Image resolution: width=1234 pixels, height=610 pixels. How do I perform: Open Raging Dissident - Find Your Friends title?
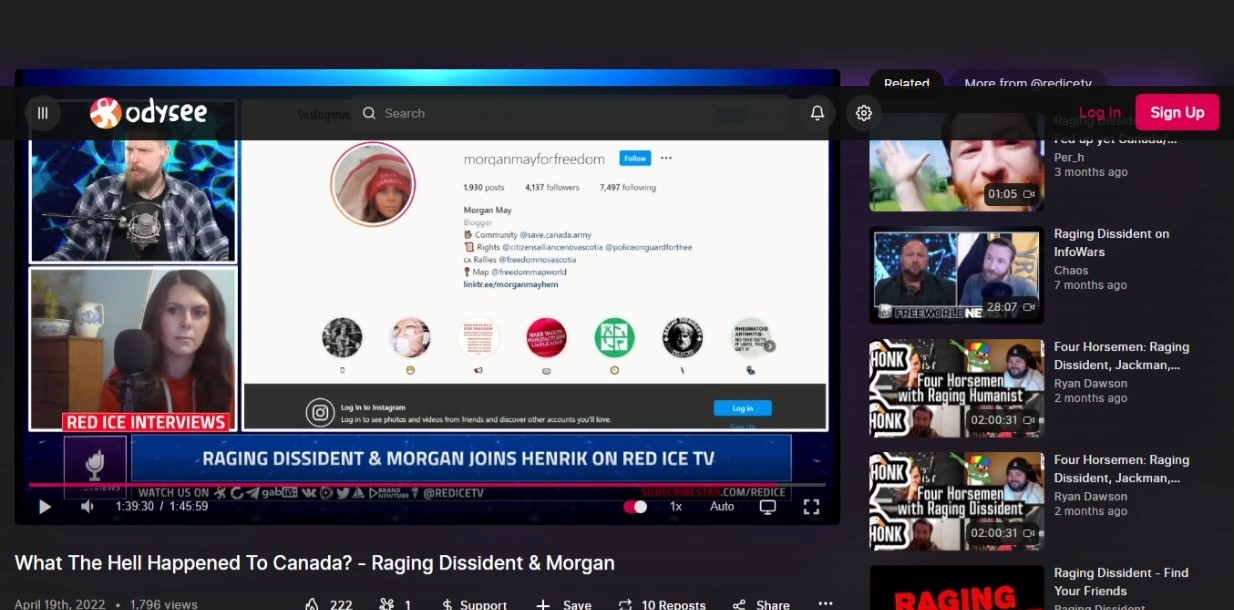(x=1121, y=582)
